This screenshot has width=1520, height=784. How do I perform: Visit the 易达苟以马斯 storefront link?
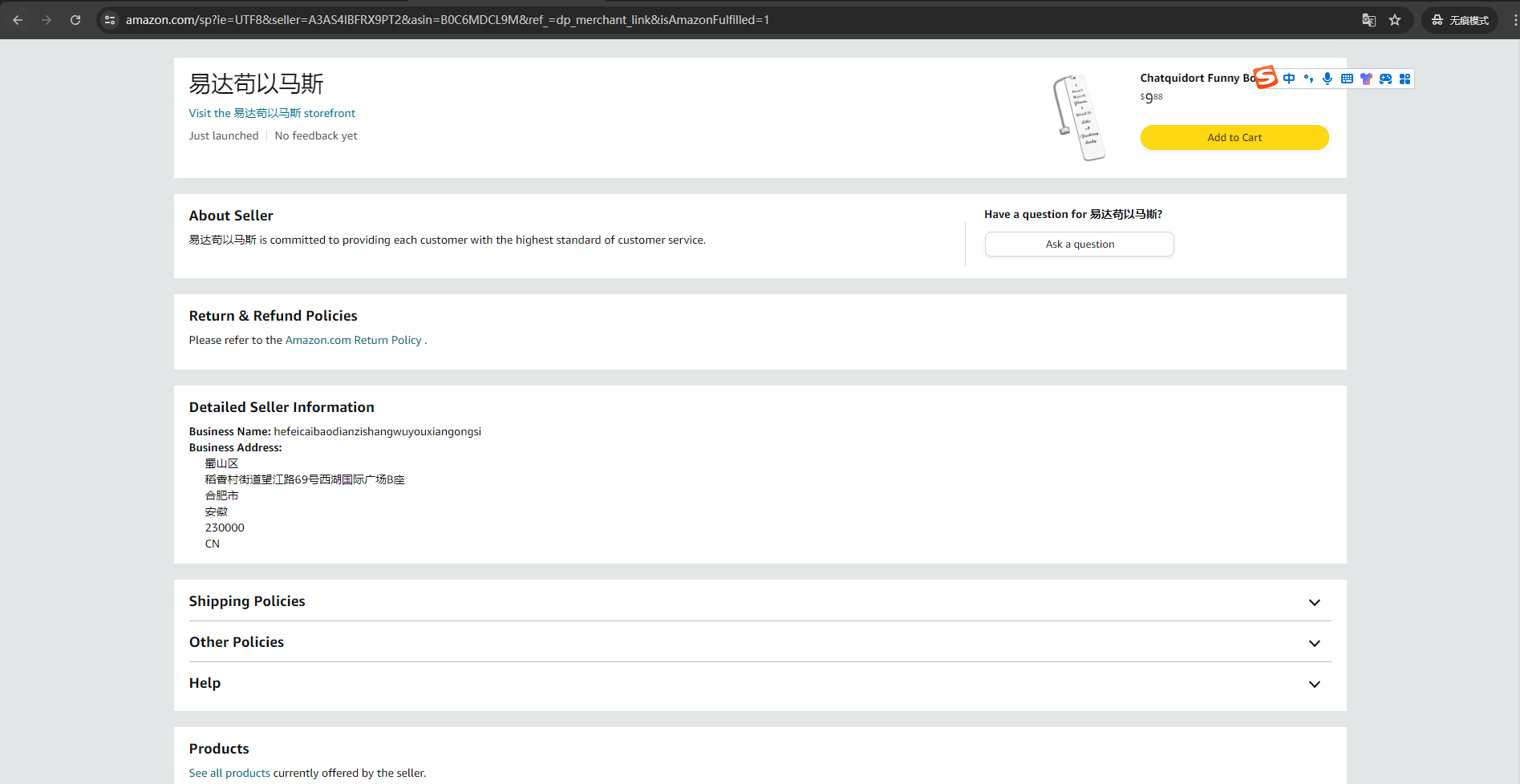272,113
